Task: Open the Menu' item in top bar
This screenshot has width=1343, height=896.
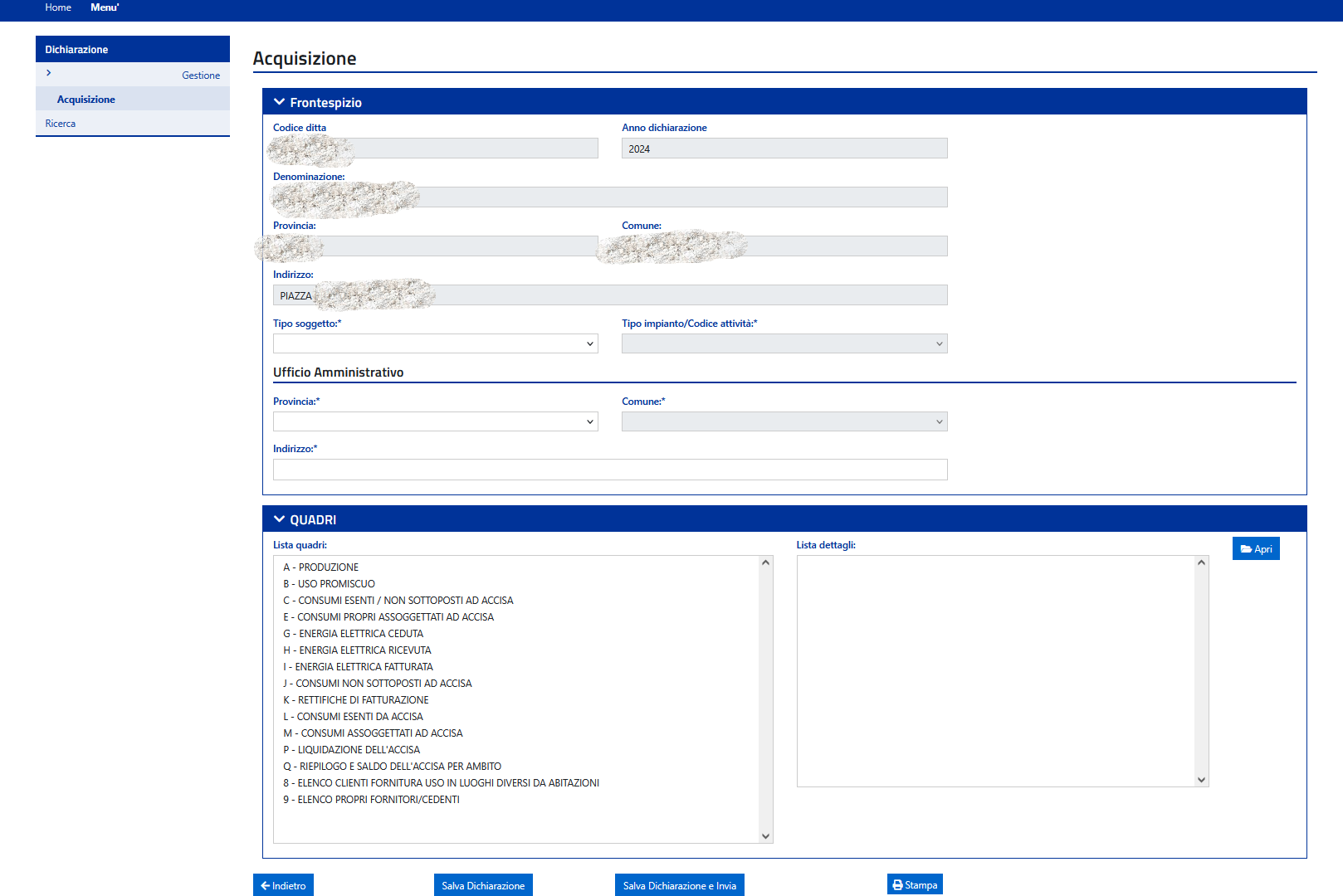Action: 105,7
